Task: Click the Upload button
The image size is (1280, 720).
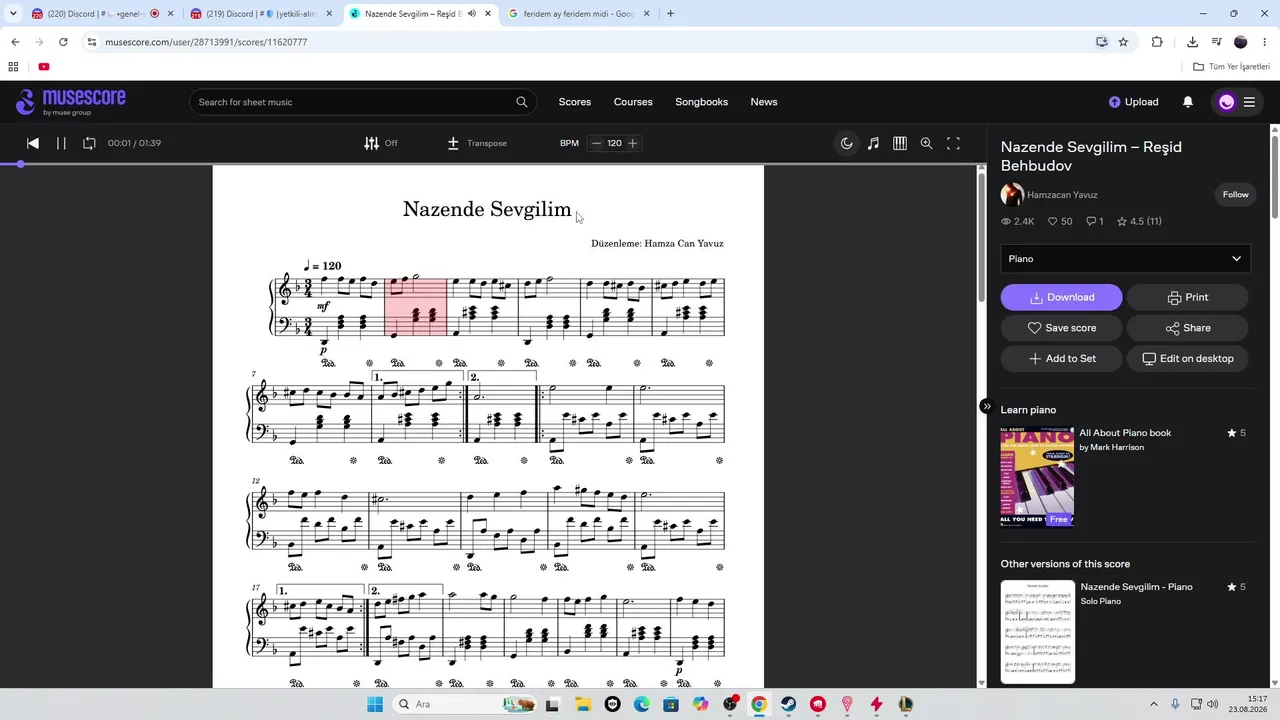Action: [1134, 102]
